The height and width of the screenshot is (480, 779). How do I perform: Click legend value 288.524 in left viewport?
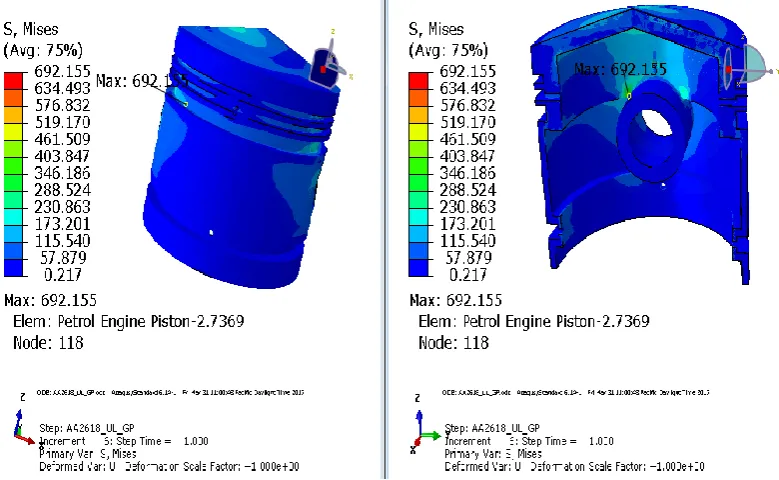(62, 190)
